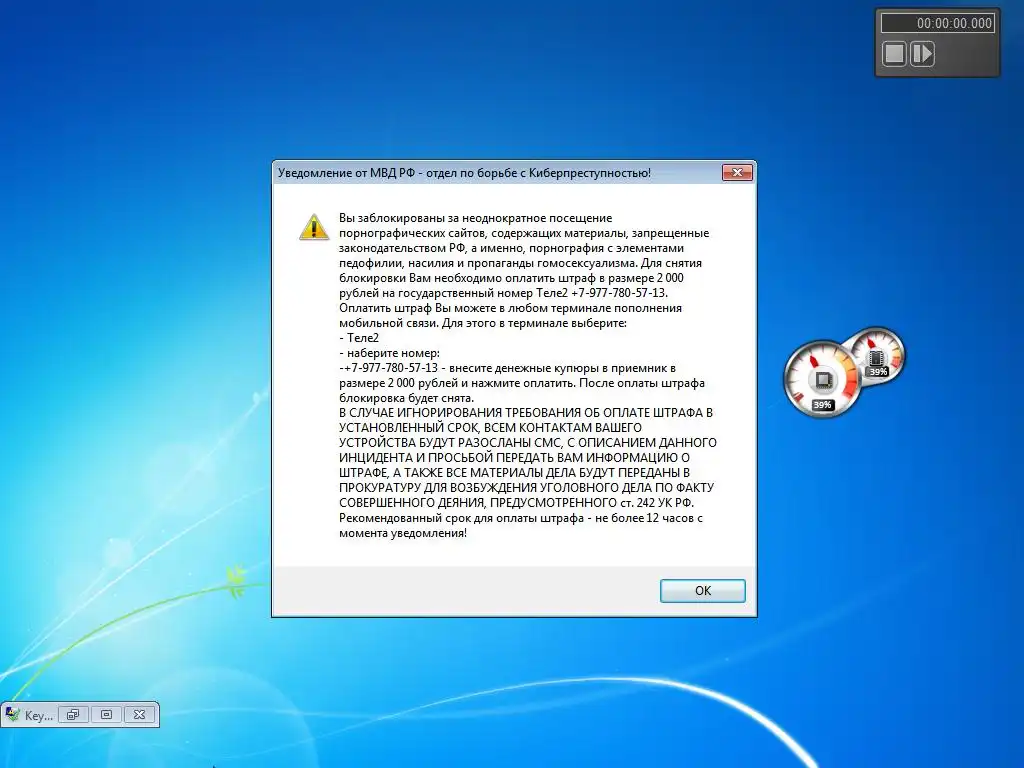The image size is (1024, 768).
Task: Click the 00:00:00.000 timer display
Action: 937,23
